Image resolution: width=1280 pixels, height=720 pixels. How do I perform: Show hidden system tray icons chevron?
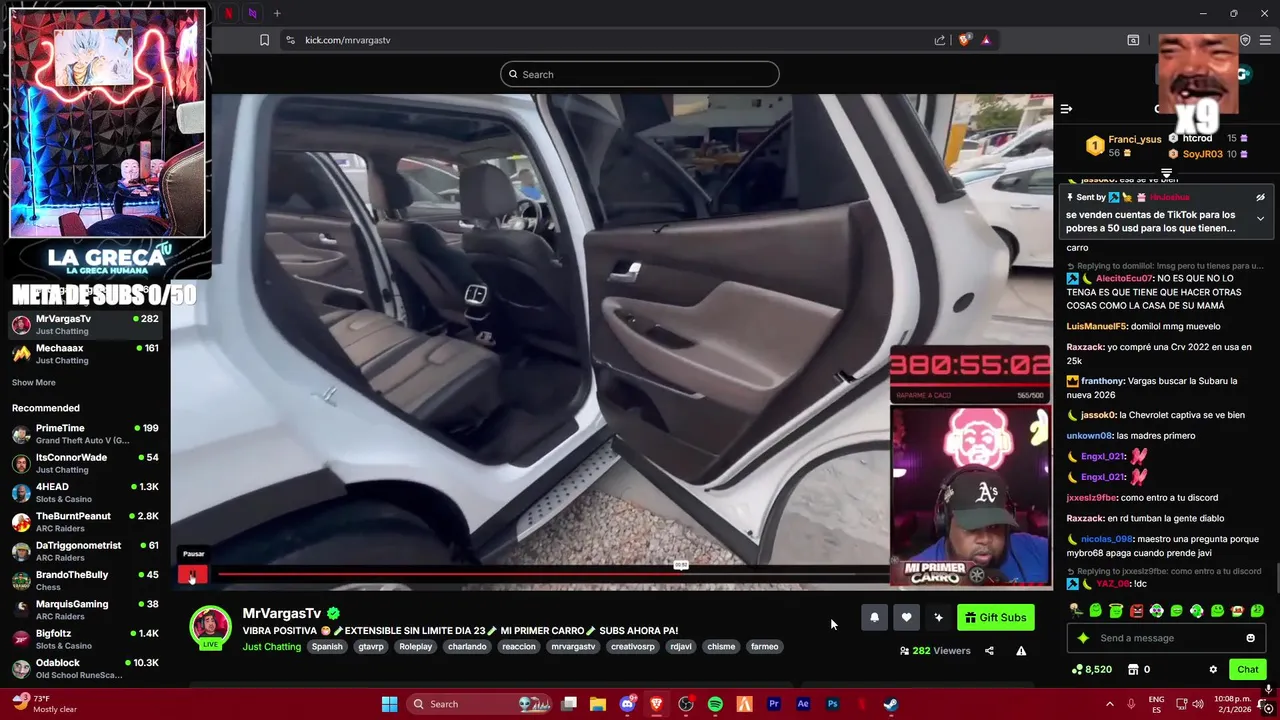tap(1112, 704)
